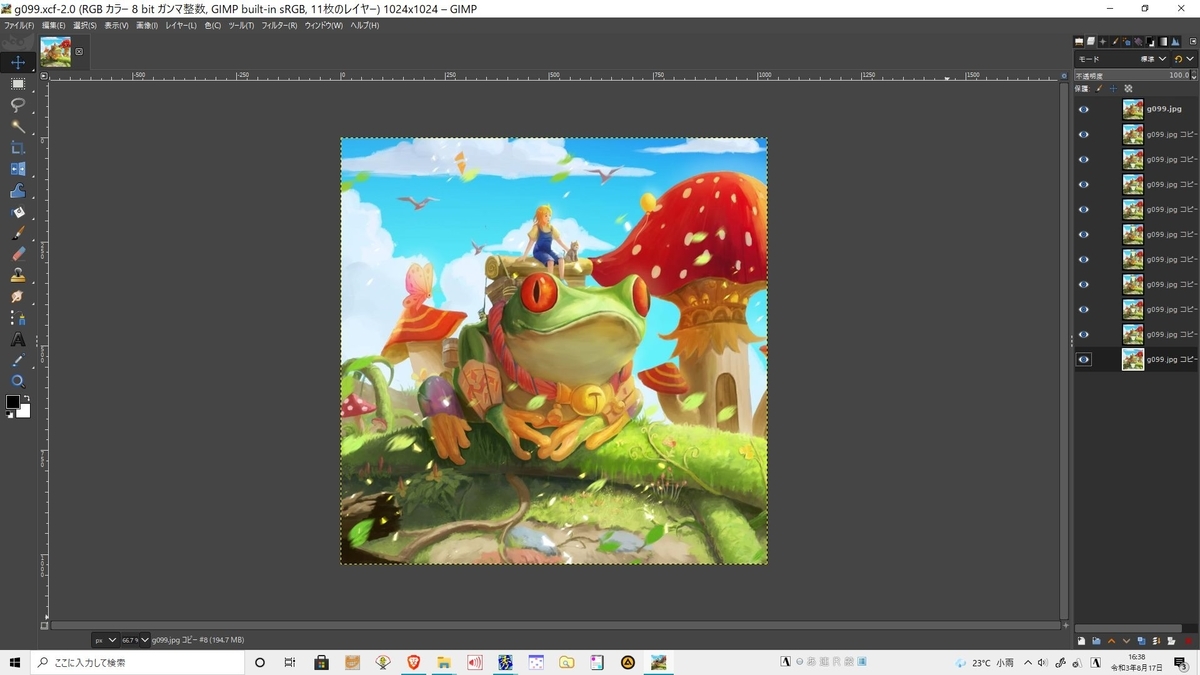Select the Eraser tool
Image resolution: width=1200 pixels, height=675 pixels.
[17, 253]
